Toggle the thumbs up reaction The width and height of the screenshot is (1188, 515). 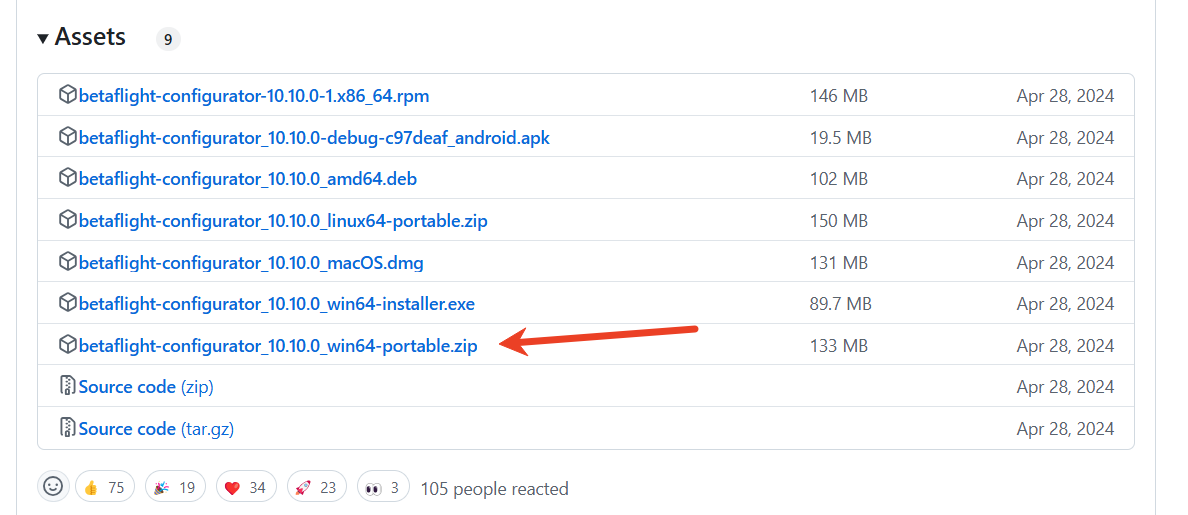click(104, 487)
